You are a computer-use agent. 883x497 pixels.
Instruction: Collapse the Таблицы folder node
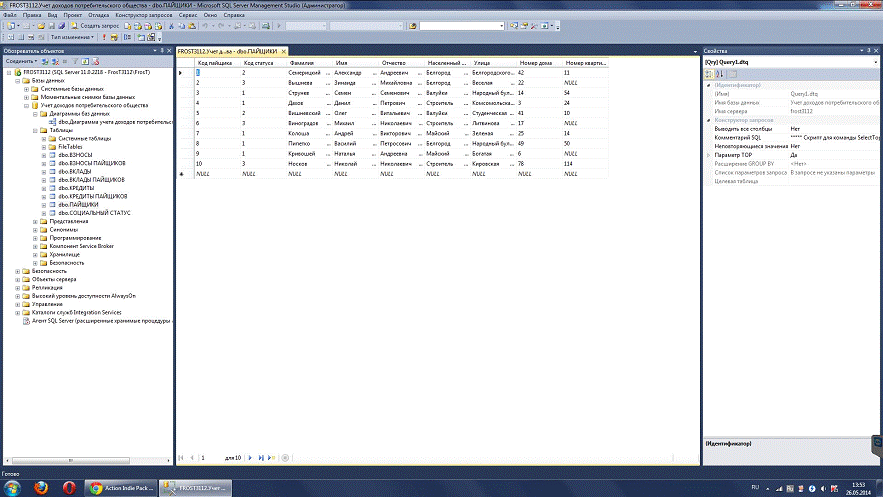[35, 130]
